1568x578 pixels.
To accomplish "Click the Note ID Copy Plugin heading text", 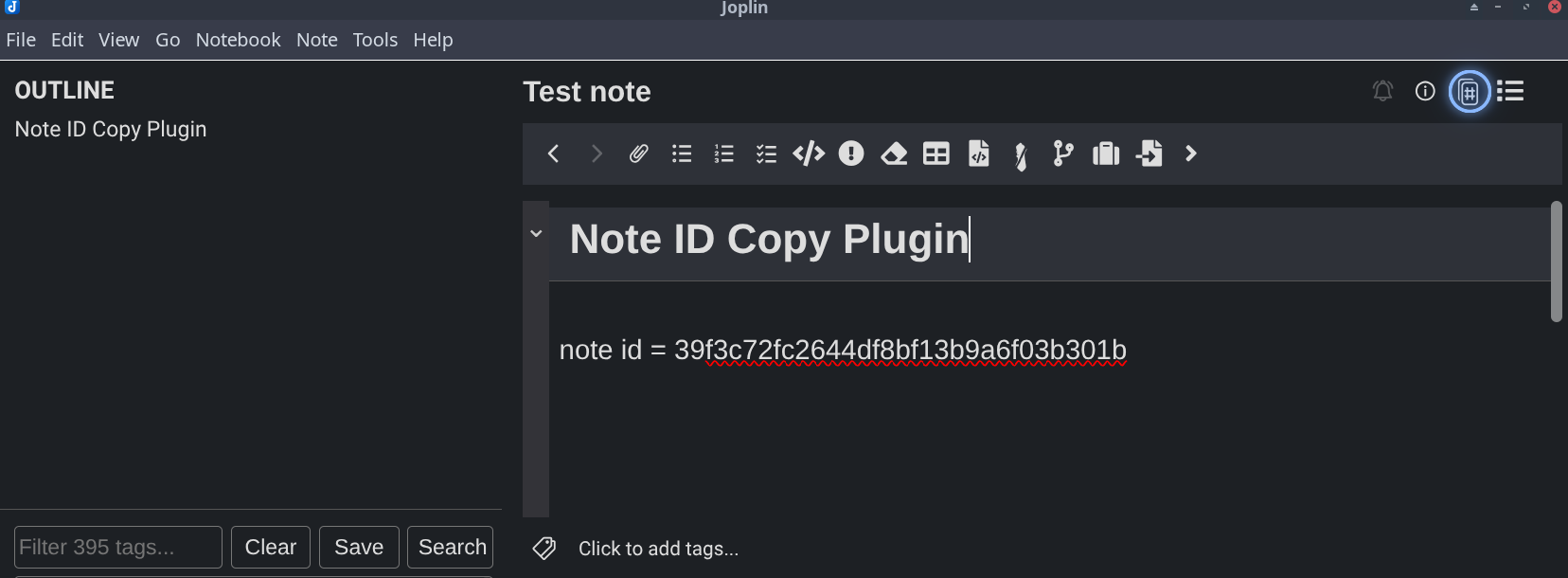I will [769, 239].
